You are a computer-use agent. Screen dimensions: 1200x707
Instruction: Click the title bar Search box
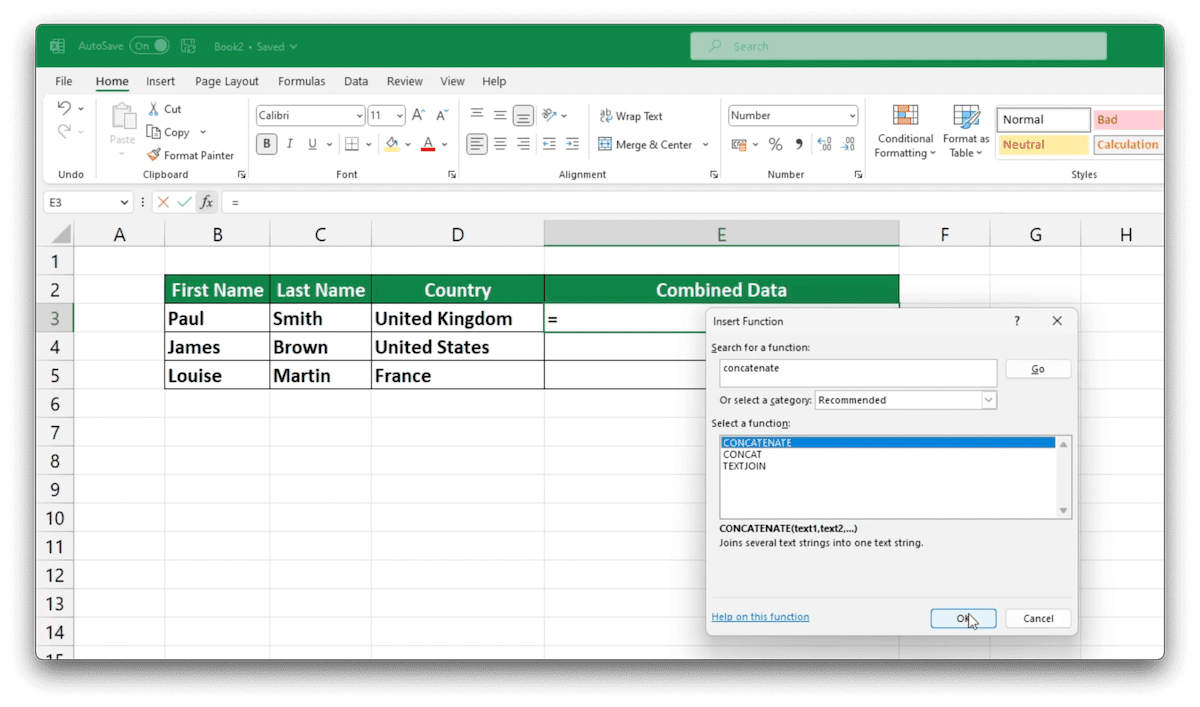898,46
